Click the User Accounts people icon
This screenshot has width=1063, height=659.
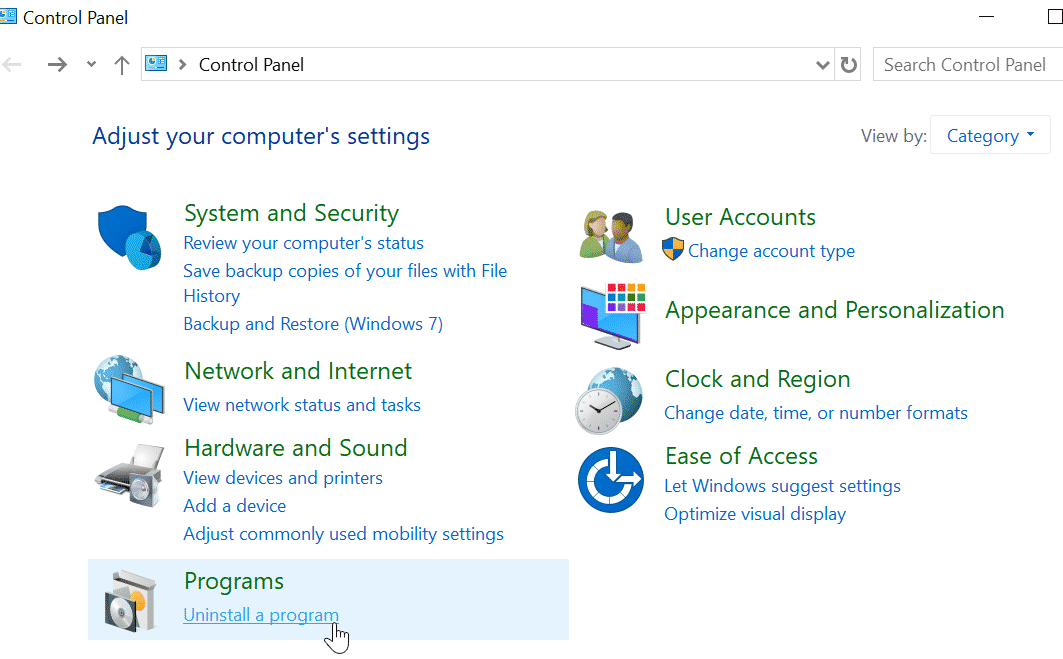coord(611,236)
